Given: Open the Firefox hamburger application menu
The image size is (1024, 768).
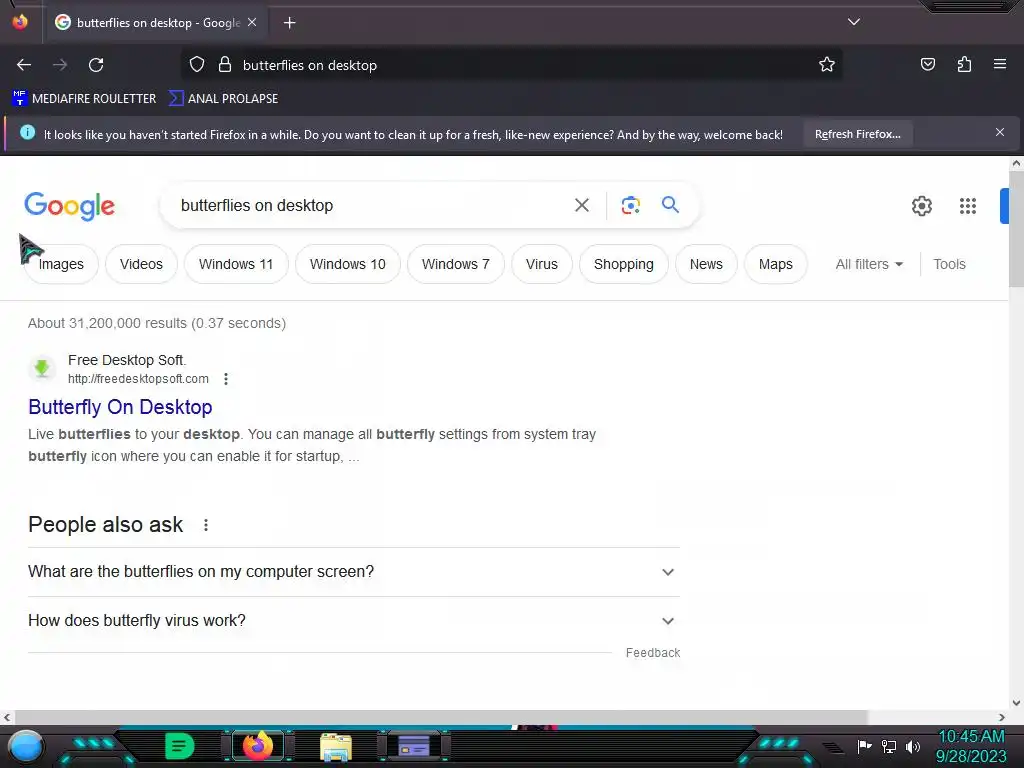Looking at the screenshot, I should [1000, 64].
